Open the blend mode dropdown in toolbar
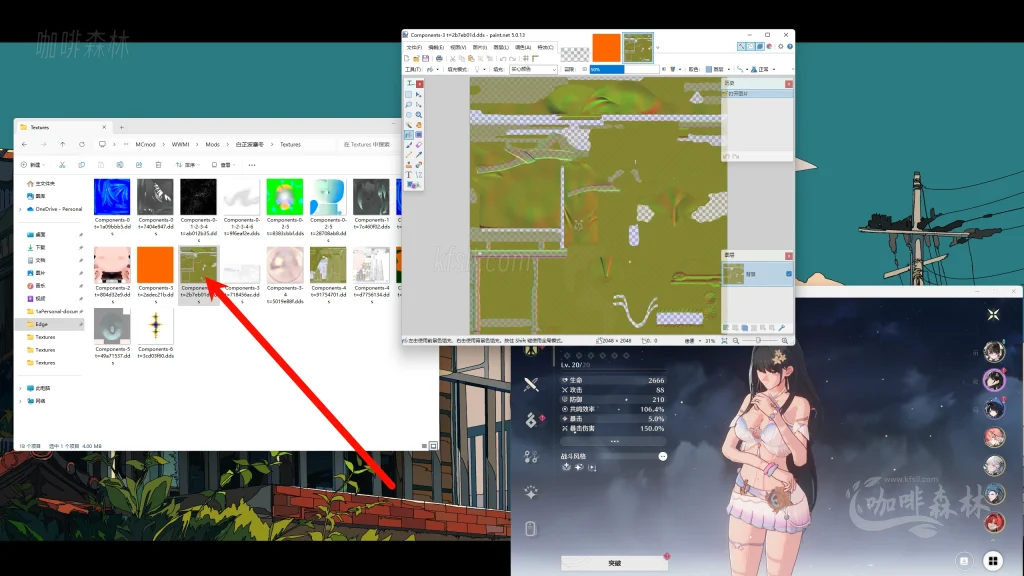This screenshot has height=576, width=1024. coord(763,69)
